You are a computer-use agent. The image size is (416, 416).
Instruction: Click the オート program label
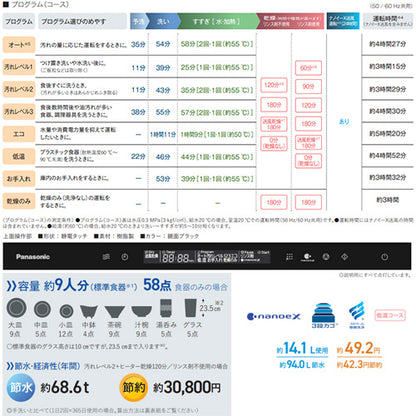pyautogui.click(x=19, y=45)
